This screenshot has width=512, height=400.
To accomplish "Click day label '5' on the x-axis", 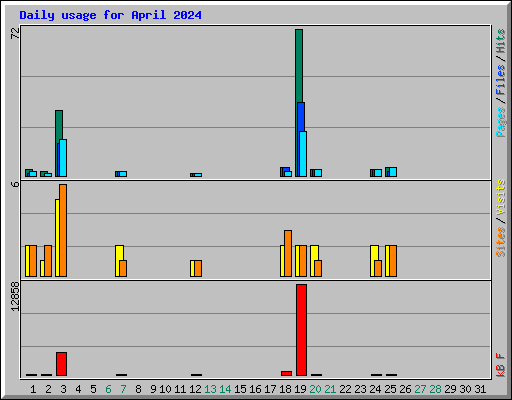I will pyautogui.click(x=93, y=389).
